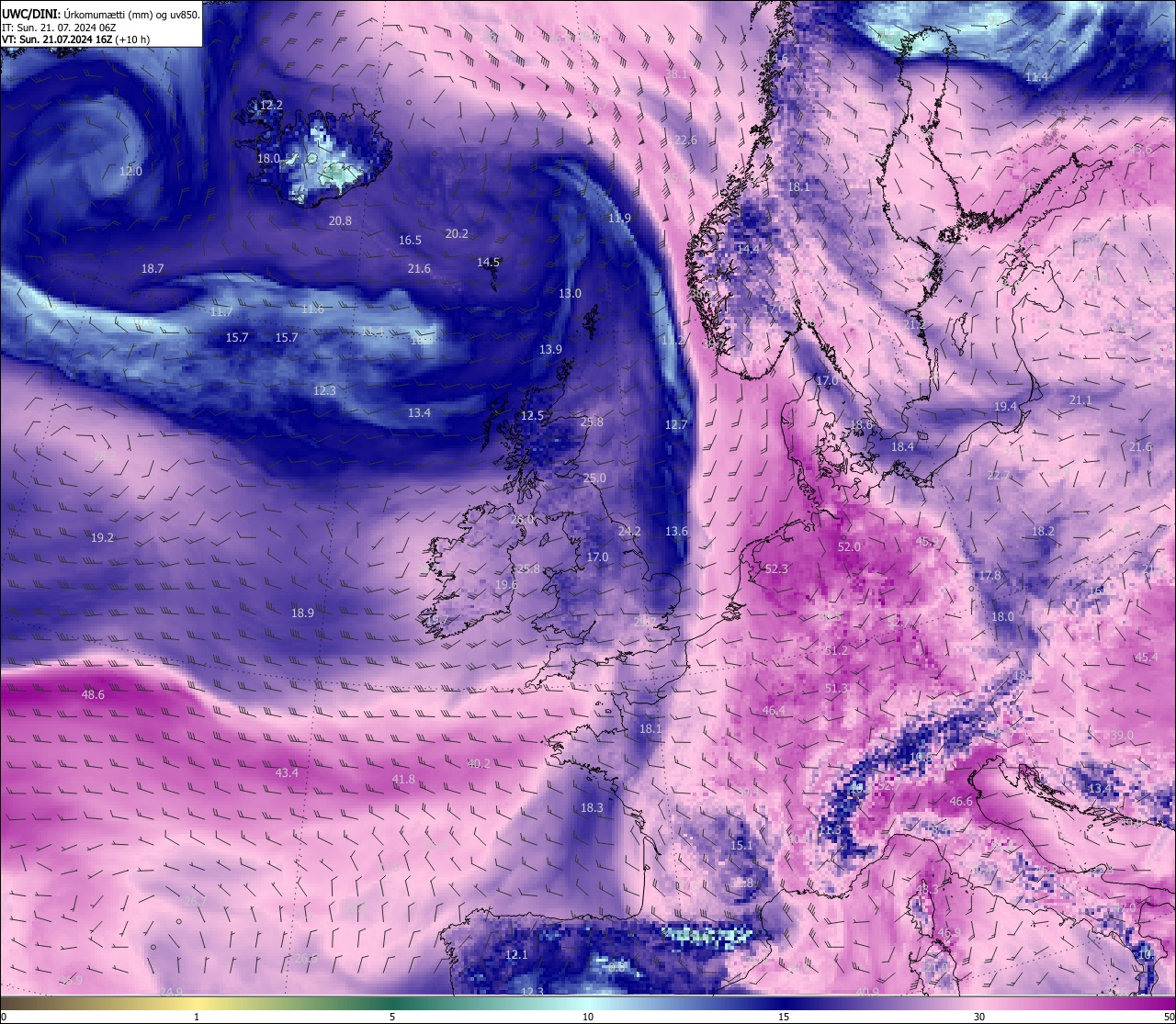The width and height of the screenshot is (1176, 1024).
Task: Click the 15.1 value over southern France
Action: [x=741, y=846]
